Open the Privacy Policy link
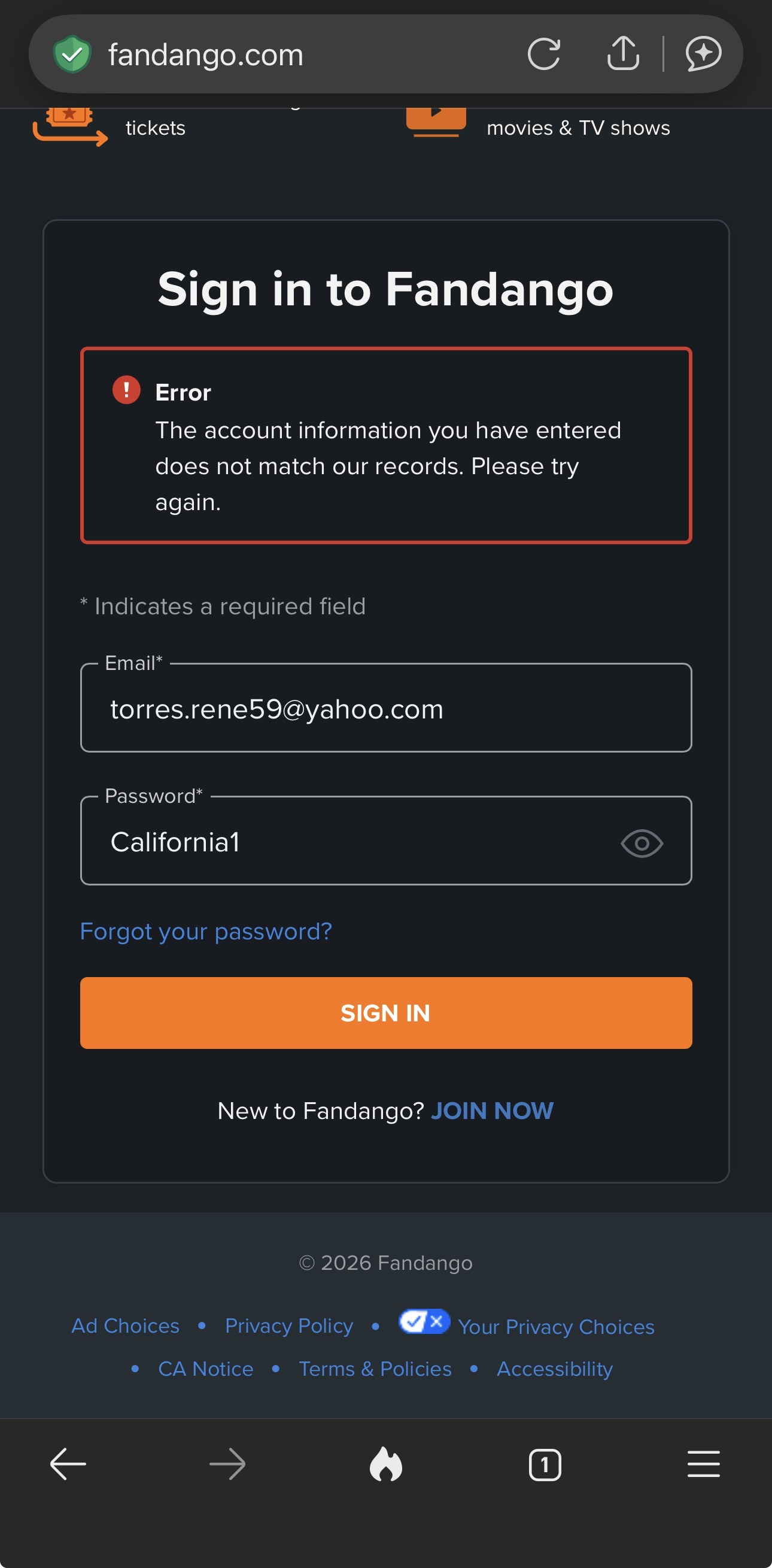772x1568 pixels. pos(289,1326)
